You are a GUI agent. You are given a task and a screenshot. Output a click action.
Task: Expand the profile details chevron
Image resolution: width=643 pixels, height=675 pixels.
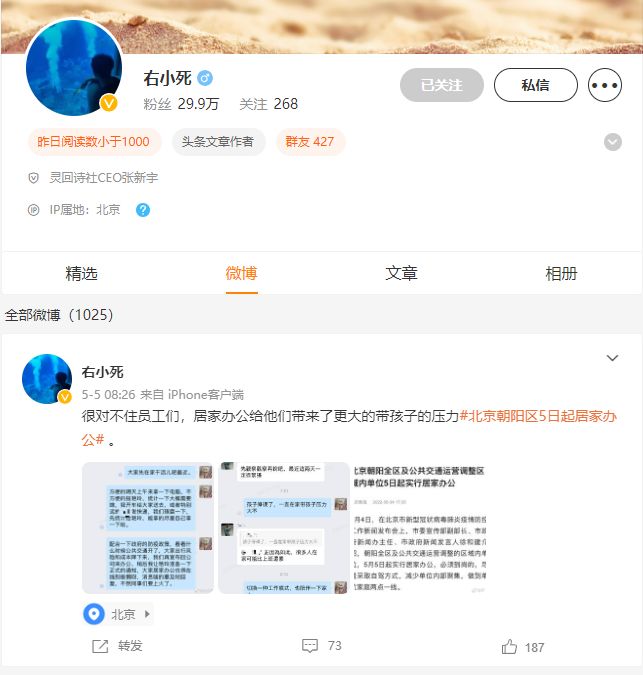click(612, 142)
